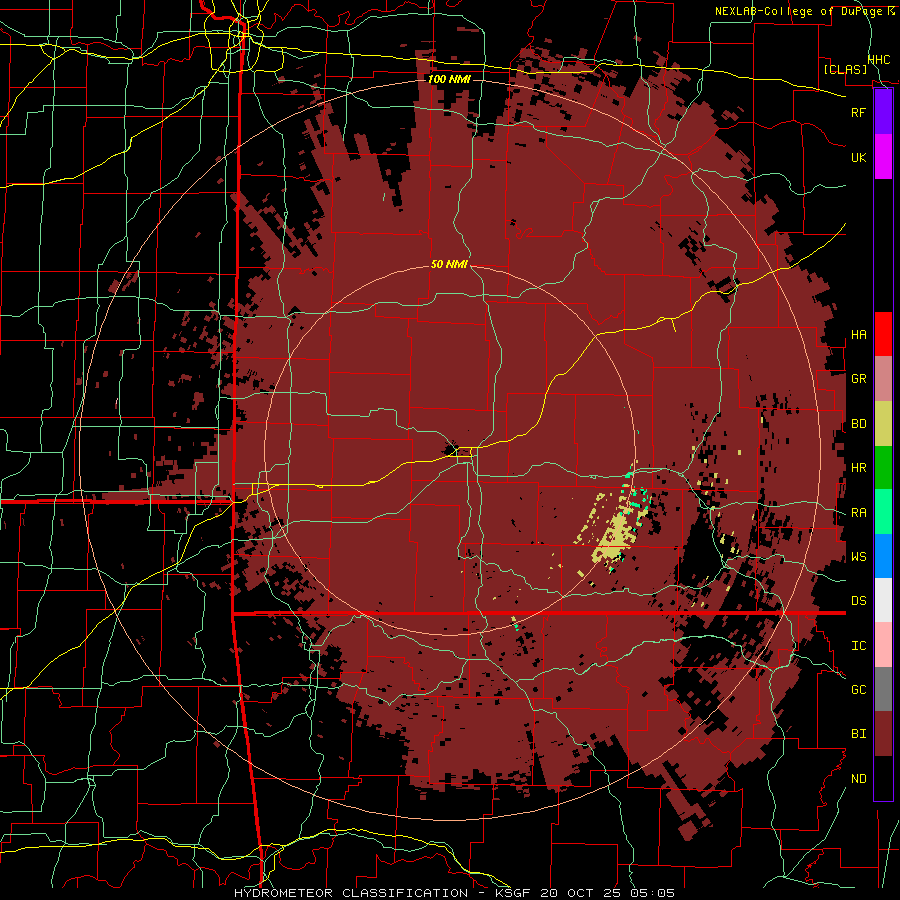This screenshot has width=900, height=900.
Task: Select the gray GC legend swatch
Action: pos(883,689)
